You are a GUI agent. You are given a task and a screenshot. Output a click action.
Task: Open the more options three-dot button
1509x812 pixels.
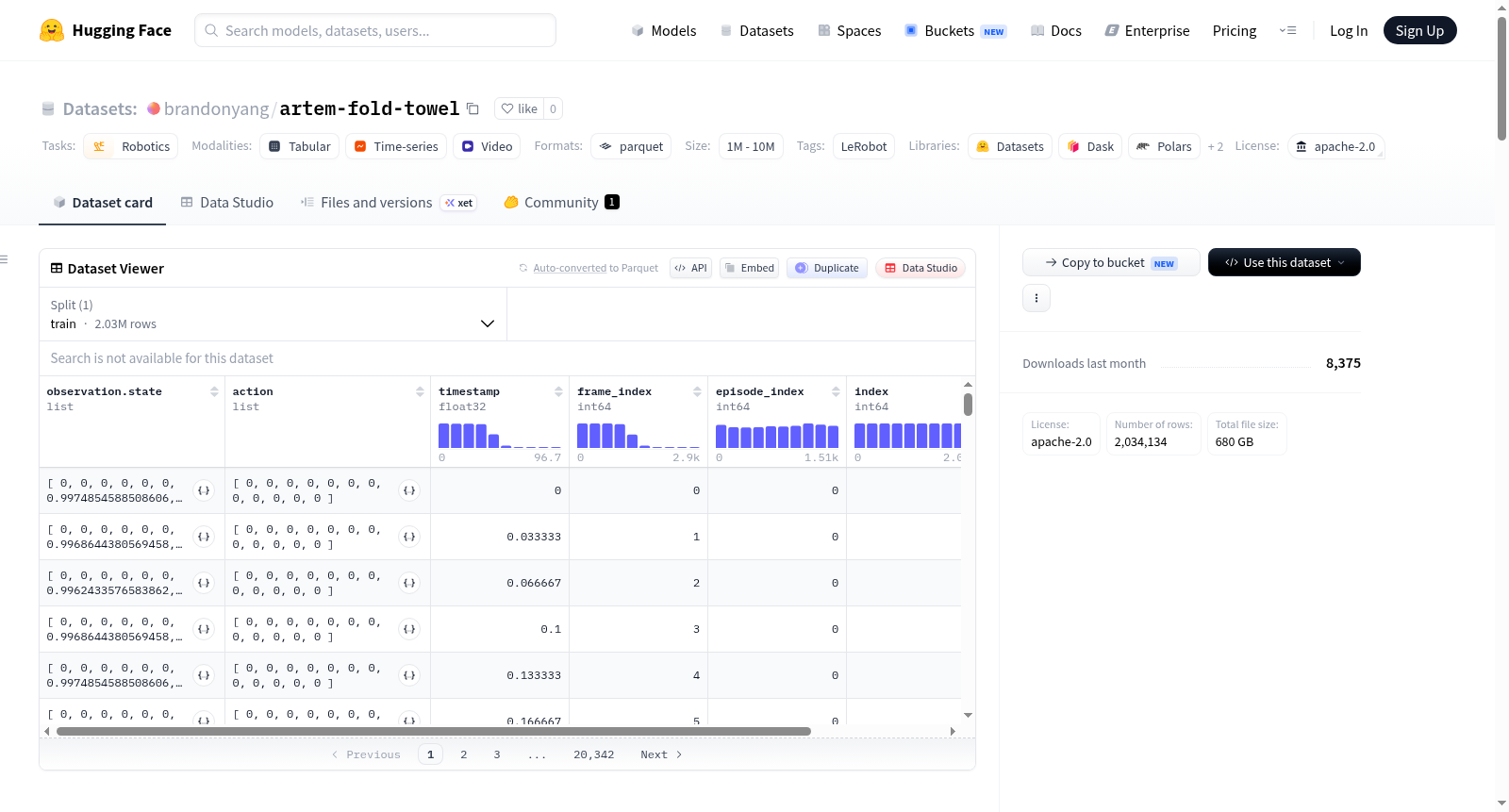click(x=1036, y=298)
